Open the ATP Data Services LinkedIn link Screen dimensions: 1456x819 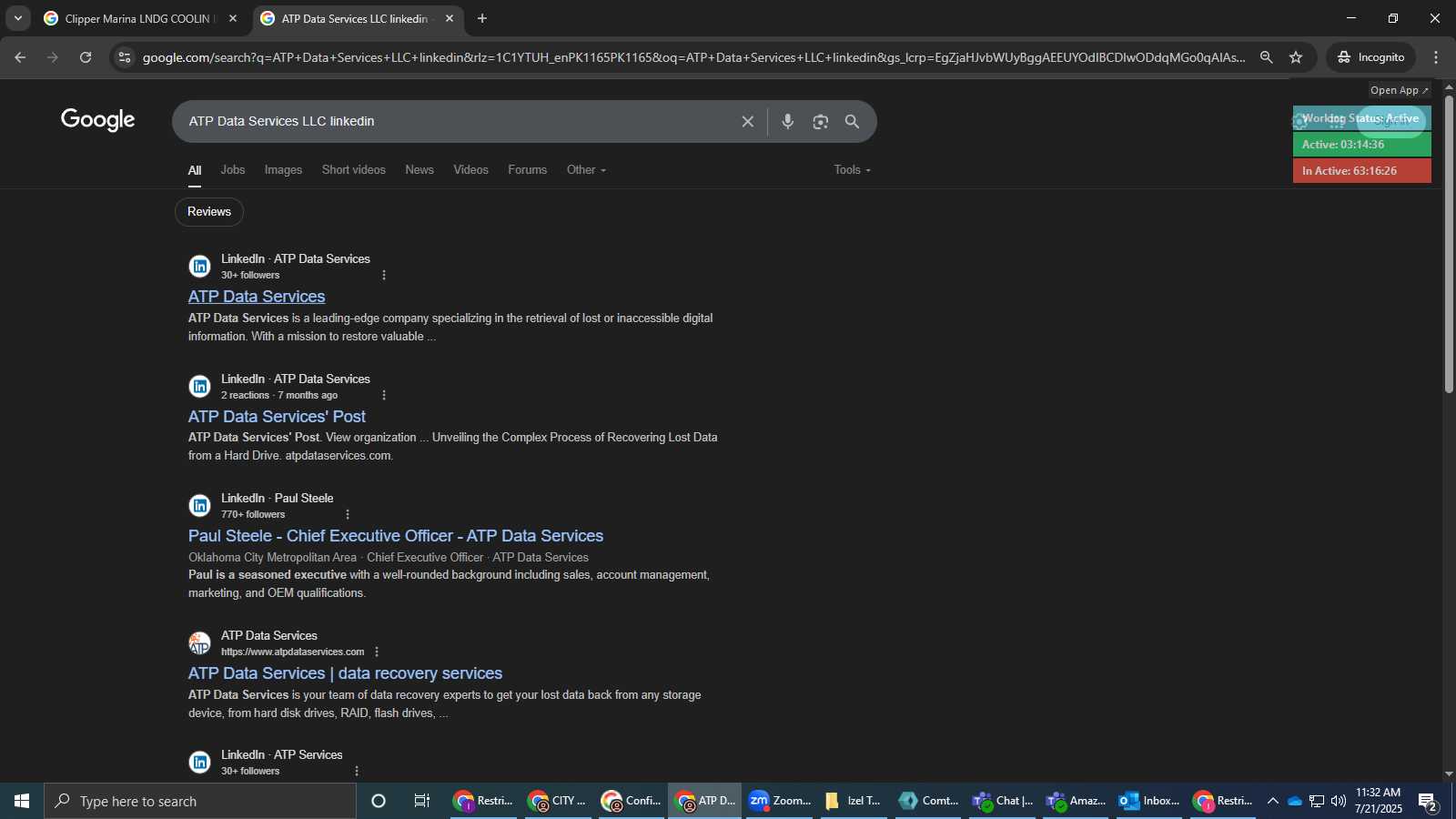tap(257, 297)
